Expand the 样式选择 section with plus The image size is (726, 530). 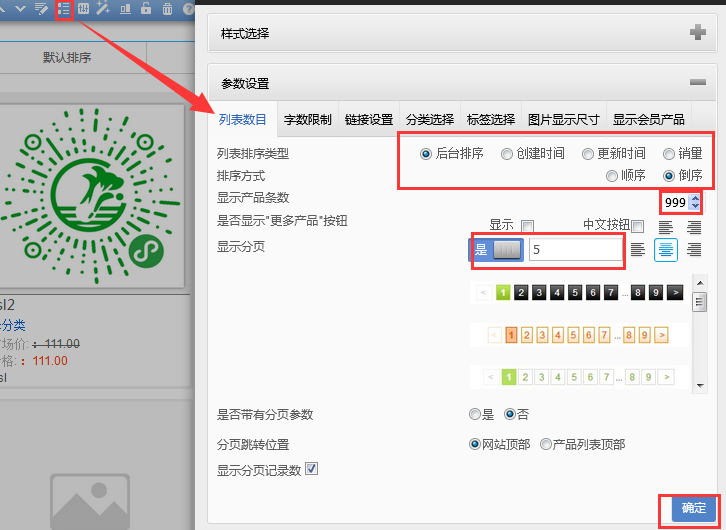698,33
